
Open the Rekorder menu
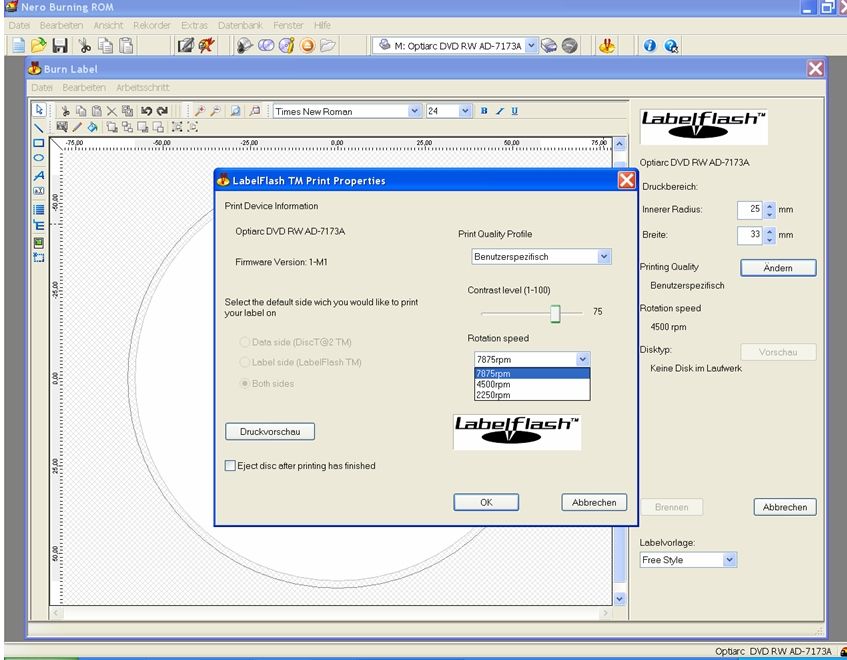pos(151,24)
